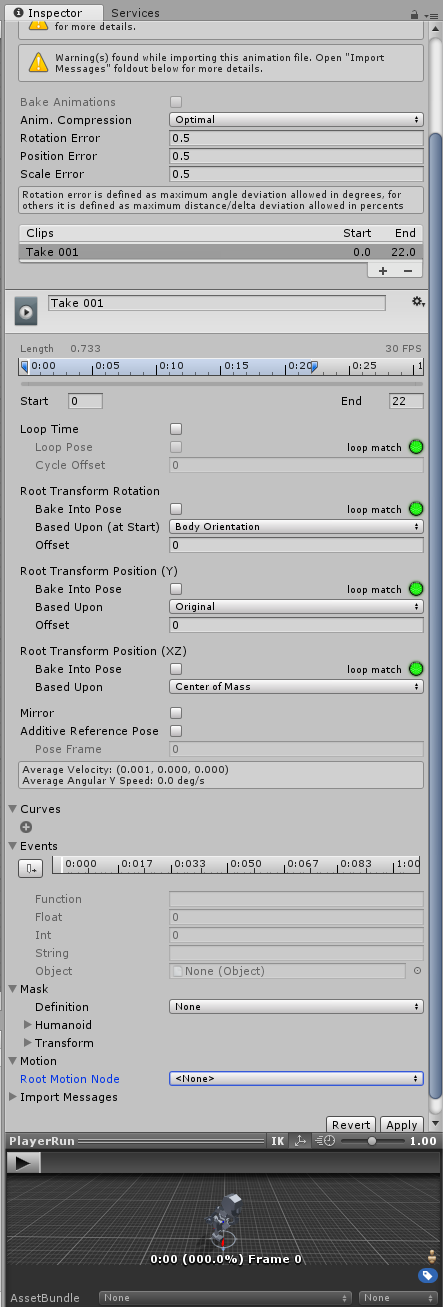
Task: Open the object picker circle for Object field
Action: tap(417, 971)
